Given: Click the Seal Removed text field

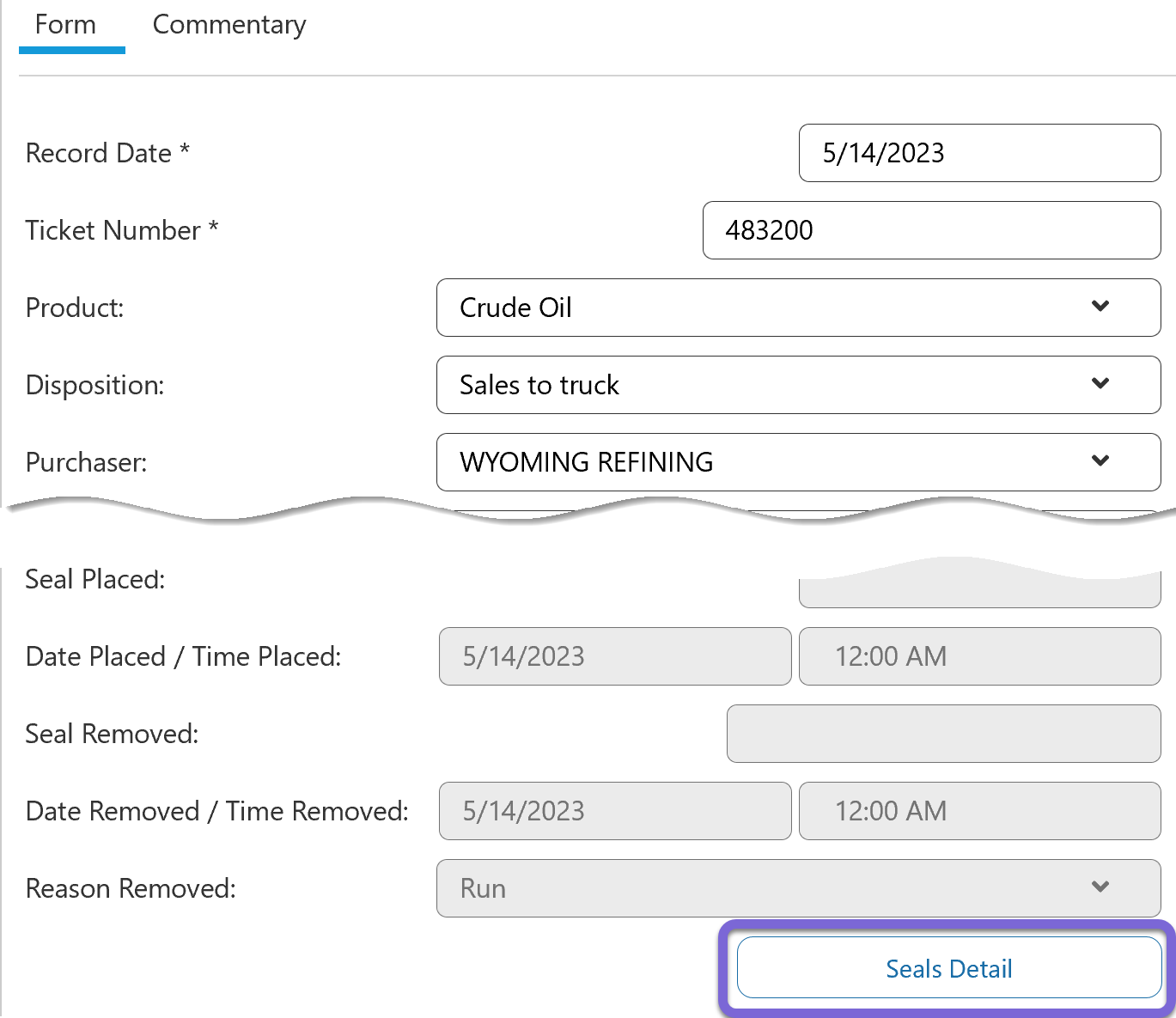Looking at the screenshot, I should point(942,734).
